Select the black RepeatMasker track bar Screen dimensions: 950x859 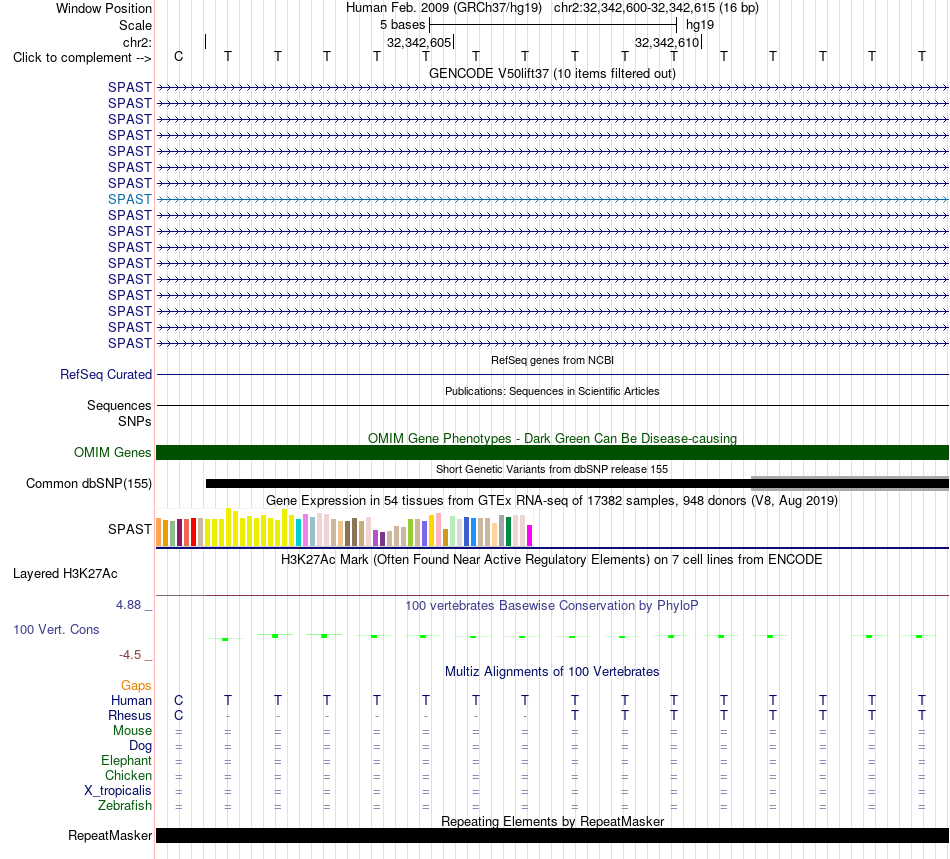[552, 835]
